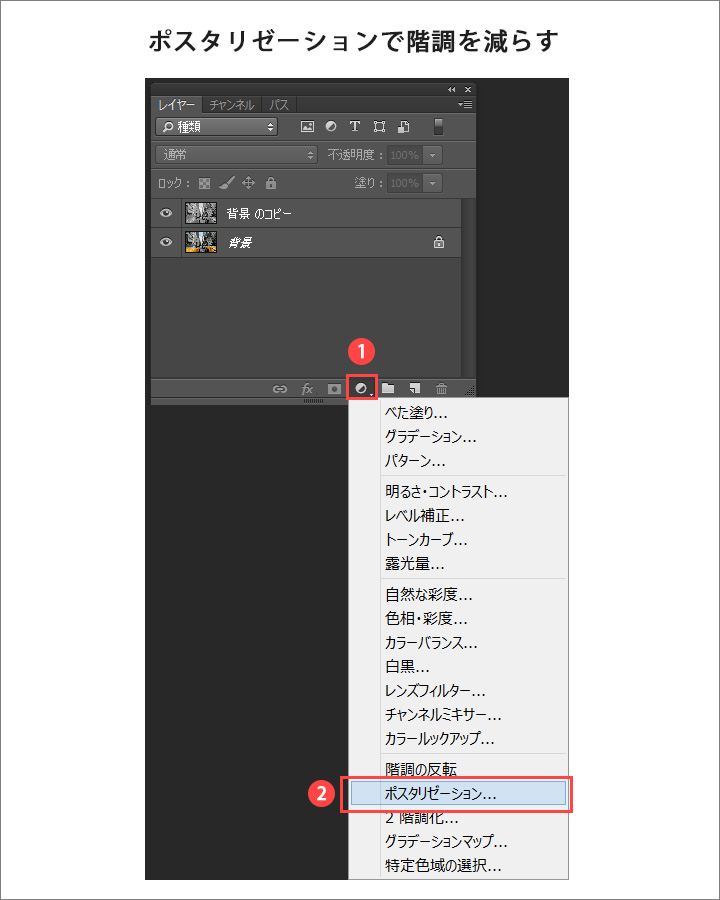Create a new group folder icon

[388, 388]
